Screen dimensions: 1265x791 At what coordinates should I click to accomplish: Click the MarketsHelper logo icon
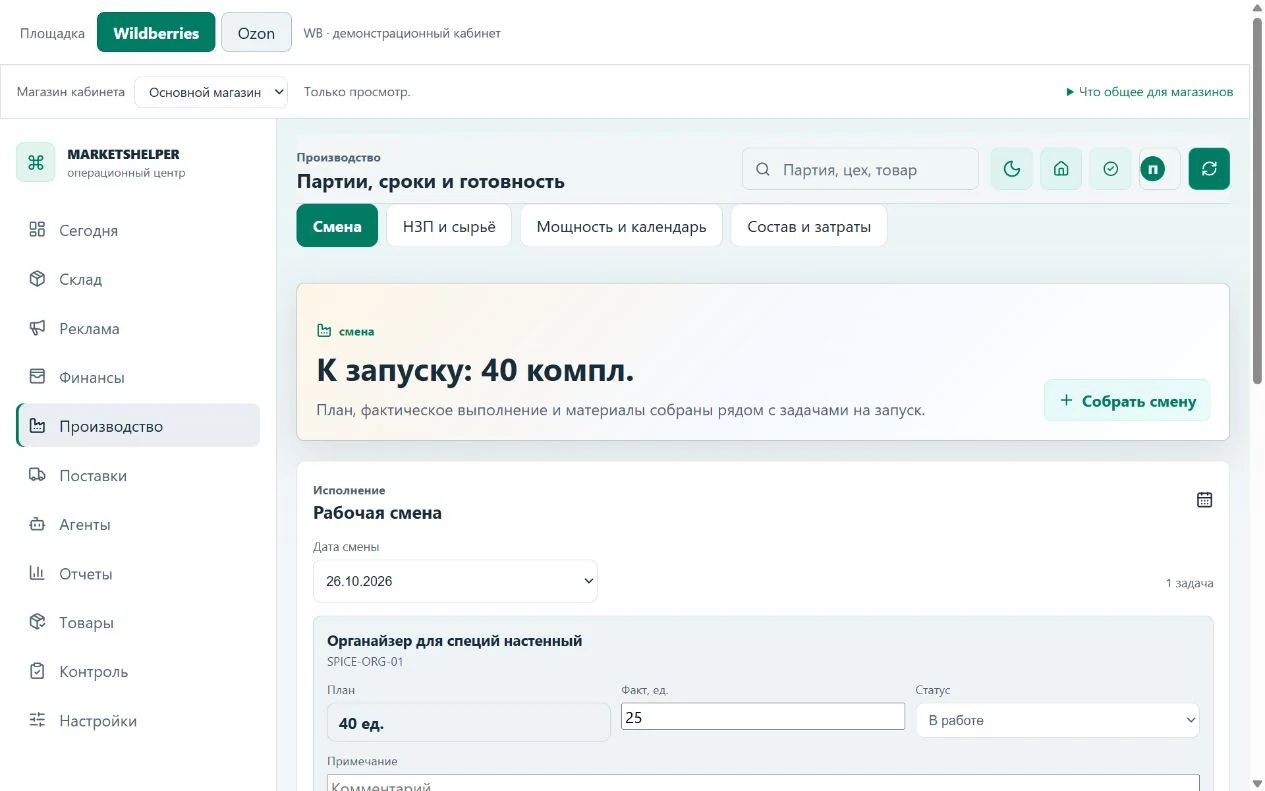coord(36,162)
